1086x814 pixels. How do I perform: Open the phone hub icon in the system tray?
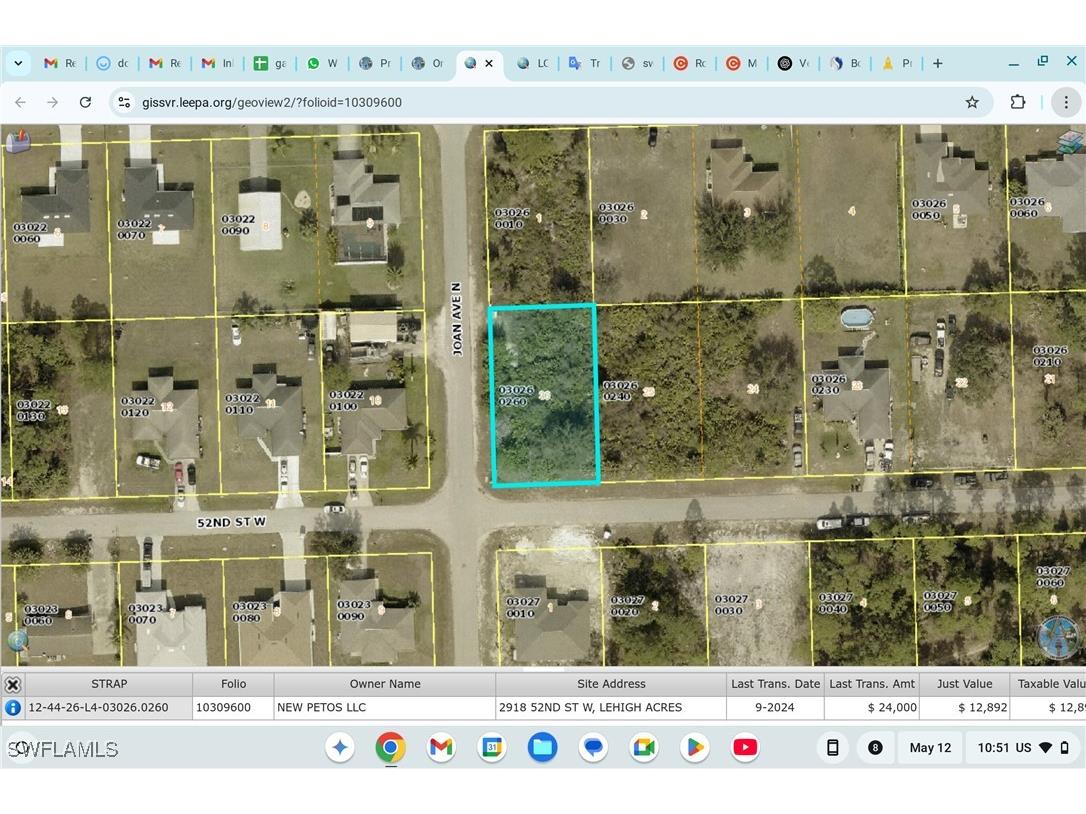tap(832, 747)
